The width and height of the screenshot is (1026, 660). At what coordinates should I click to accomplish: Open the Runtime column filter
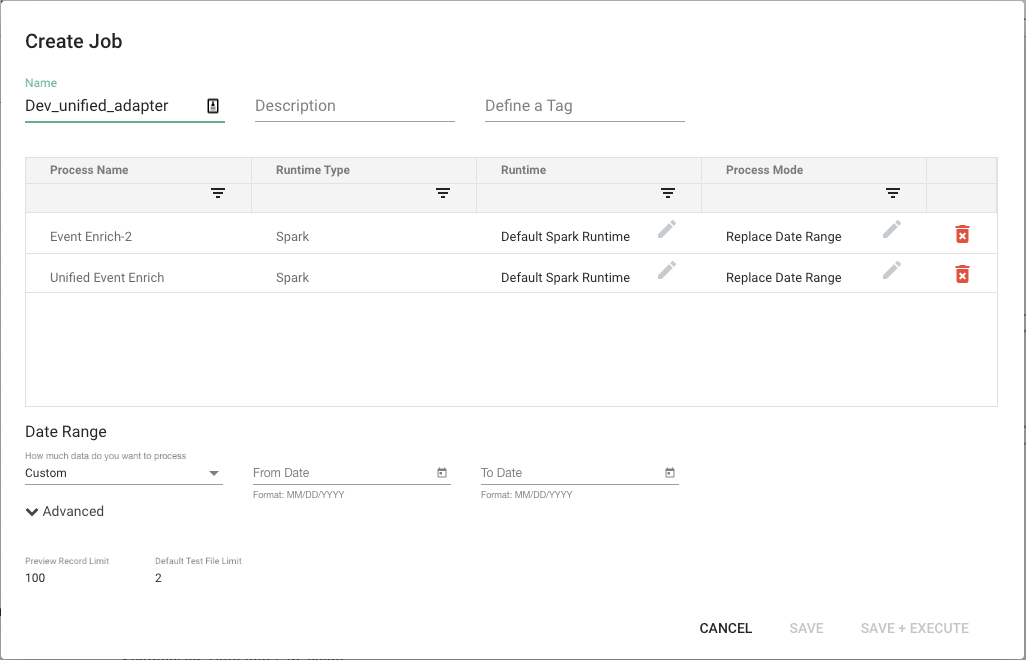668,194
